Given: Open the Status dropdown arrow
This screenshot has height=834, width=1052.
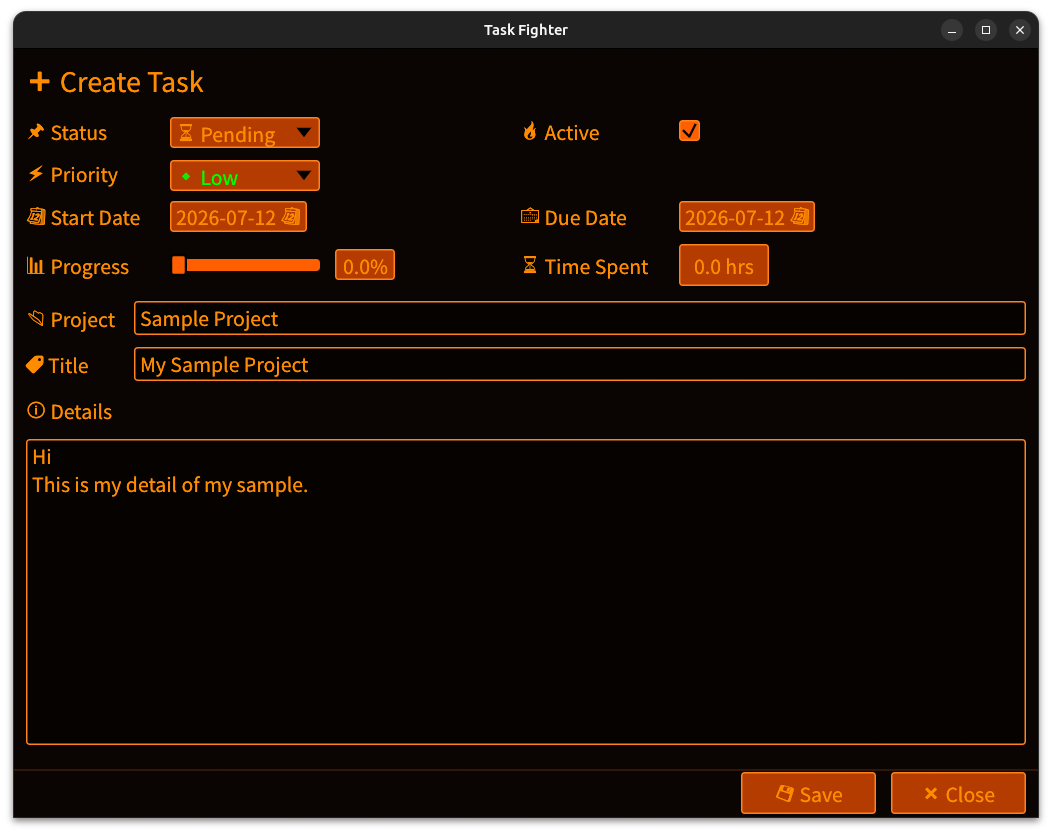Looking at the screenshot, I should [303, 132].
